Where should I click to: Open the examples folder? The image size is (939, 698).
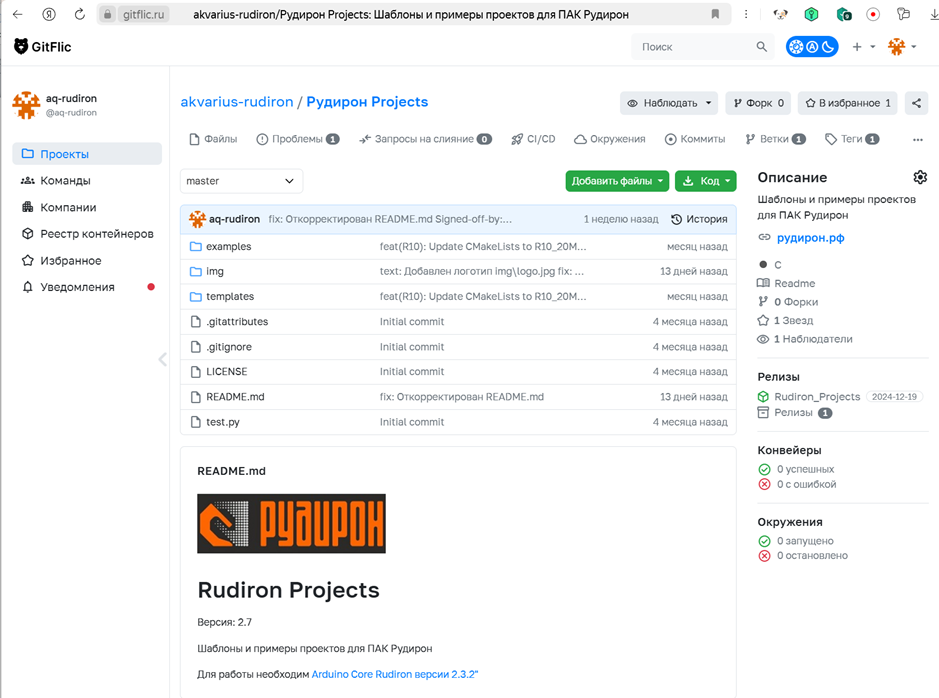tap(229, 246)
